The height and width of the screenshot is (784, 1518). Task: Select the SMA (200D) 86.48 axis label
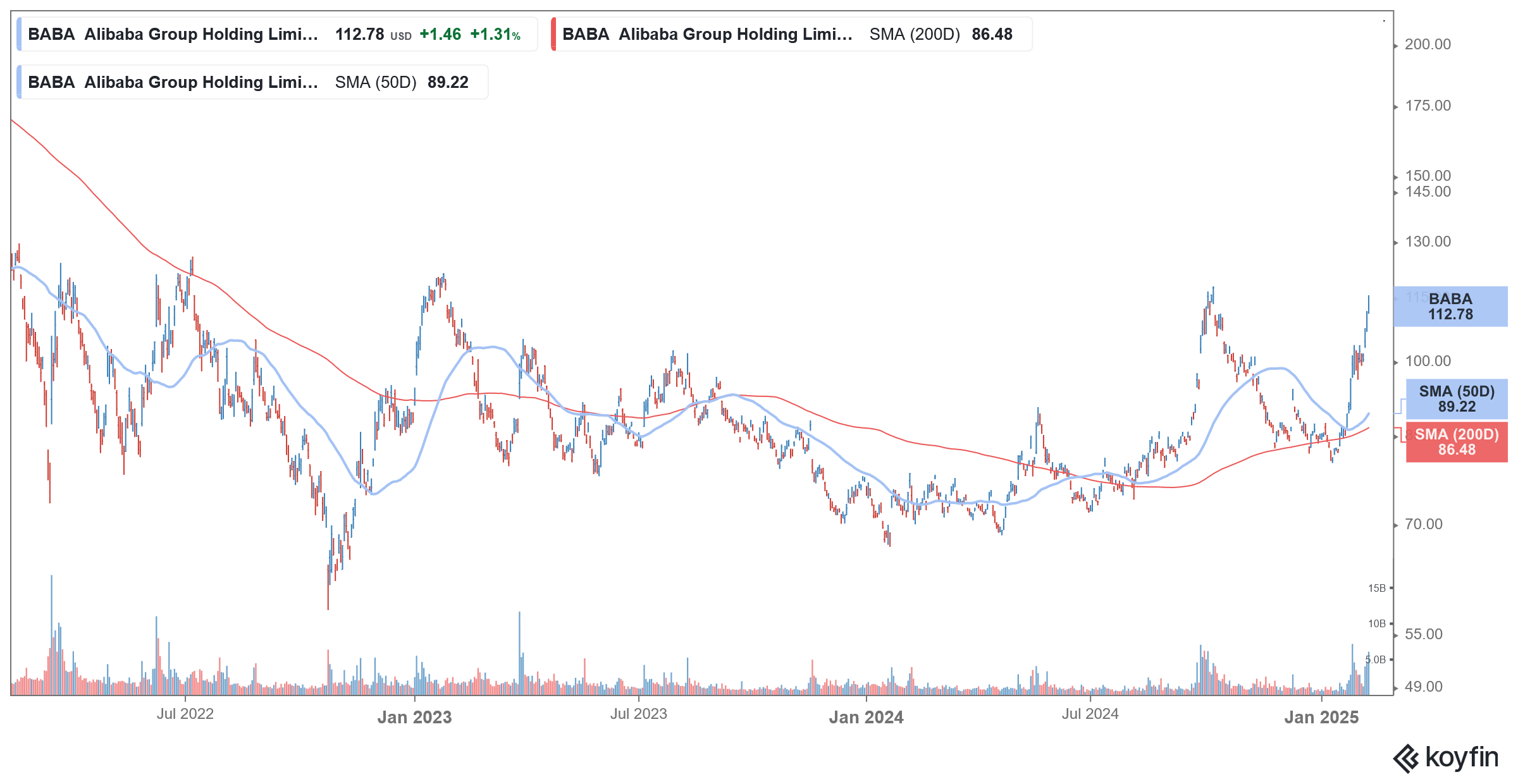1456,443
